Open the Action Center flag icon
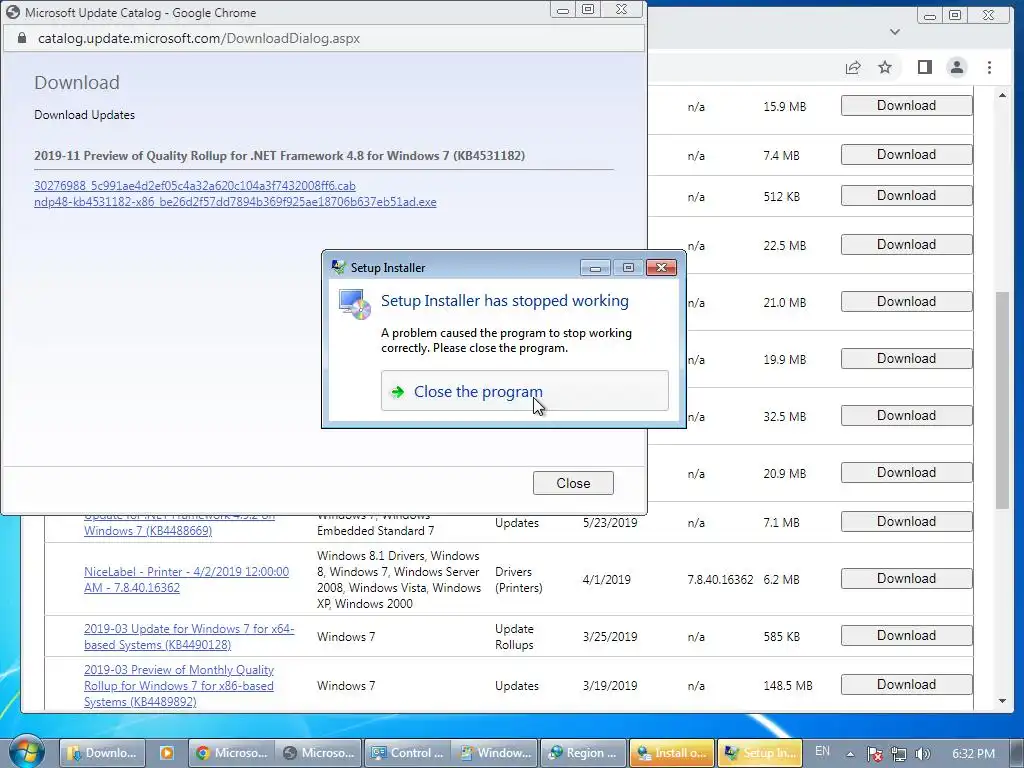The width and height of the screenshot is (1024, 768). pos(874,754)
